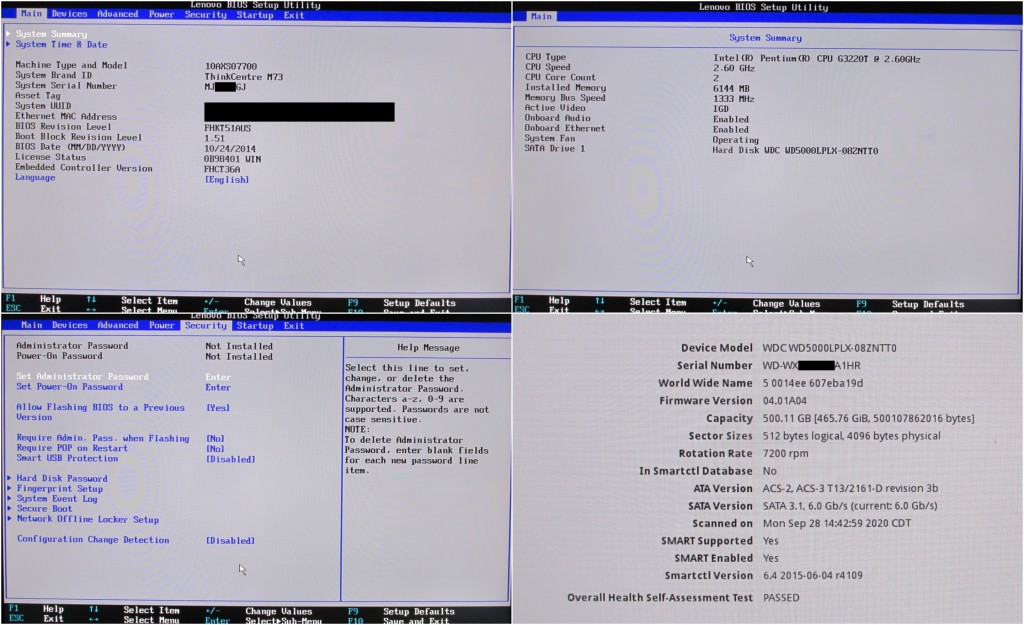Click Memory Bus Speed value 1333 MHz

(733, 99)
